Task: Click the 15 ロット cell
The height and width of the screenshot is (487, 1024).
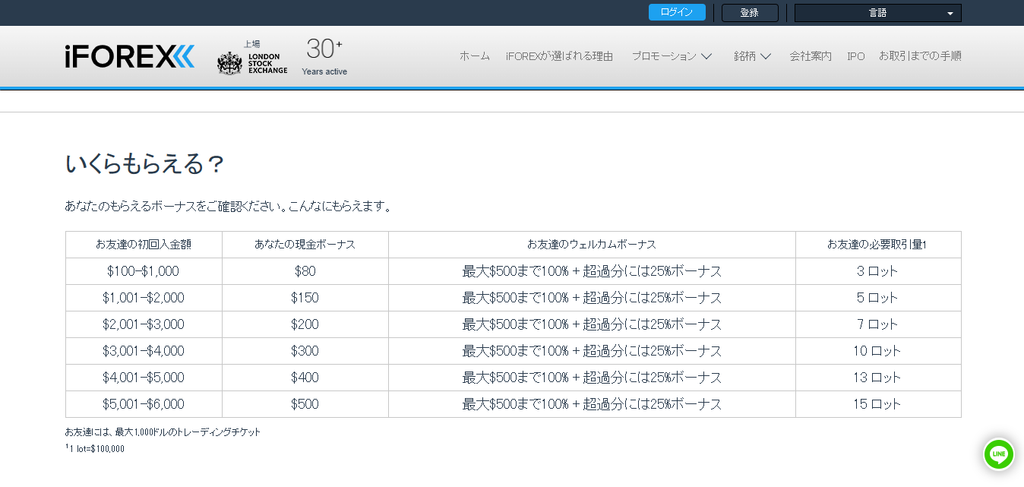Action: click(878, 405)
